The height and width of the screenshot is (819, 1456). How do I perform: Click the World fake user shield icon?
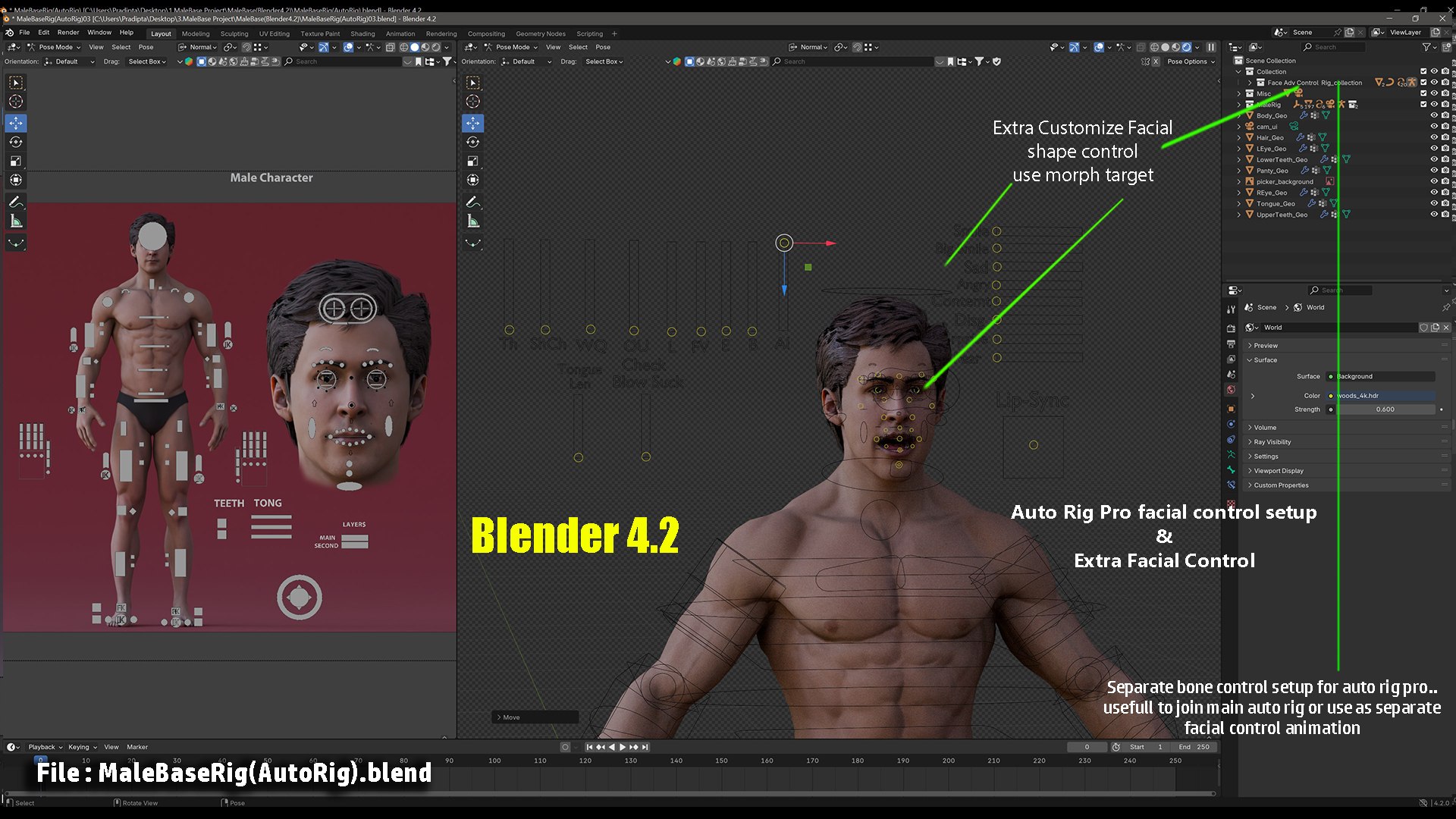tap(1424, 328)
